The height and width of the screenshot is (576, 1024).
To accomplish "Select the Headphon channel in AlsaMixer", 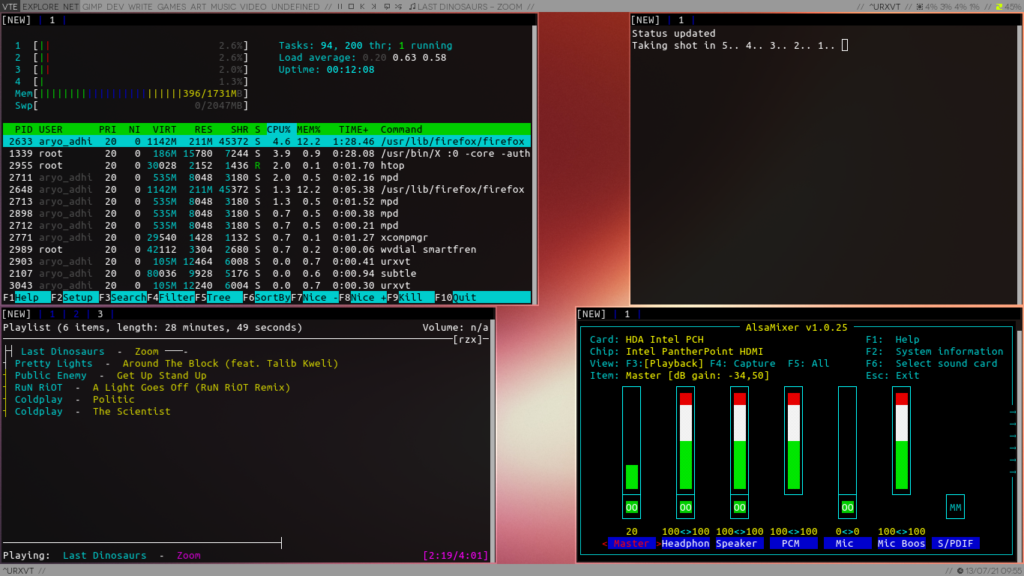I will (685, 543).
